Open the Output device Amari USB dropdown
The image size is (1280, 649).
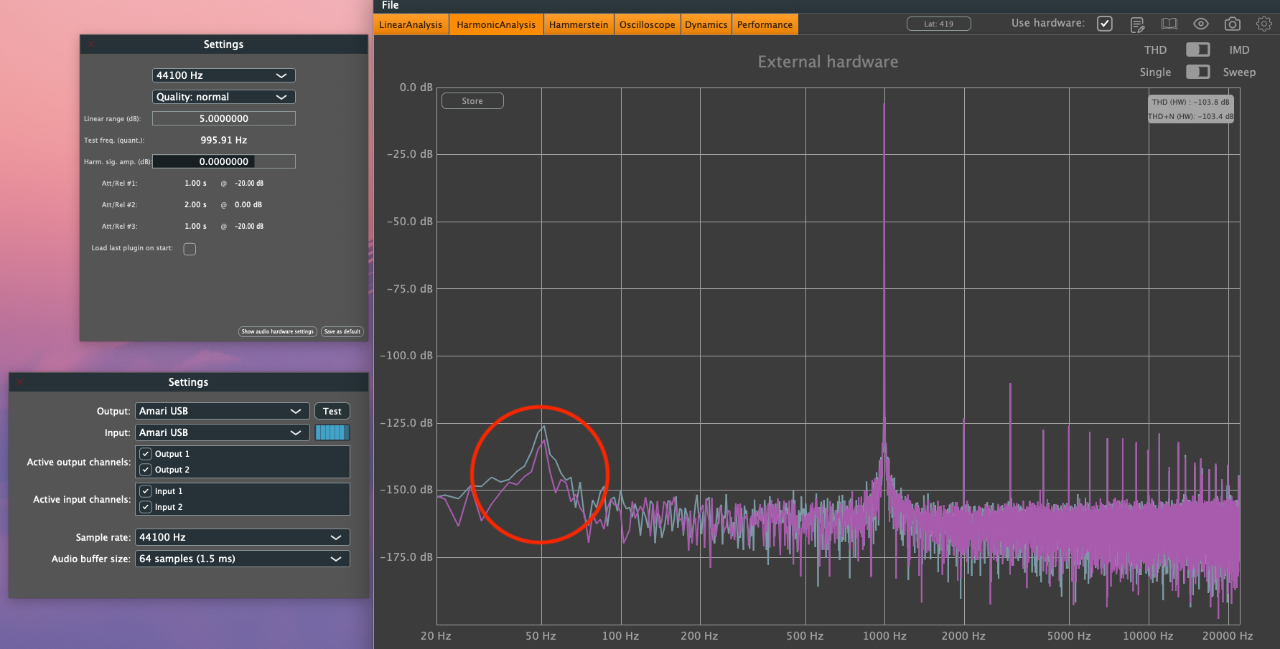(222, 411)
